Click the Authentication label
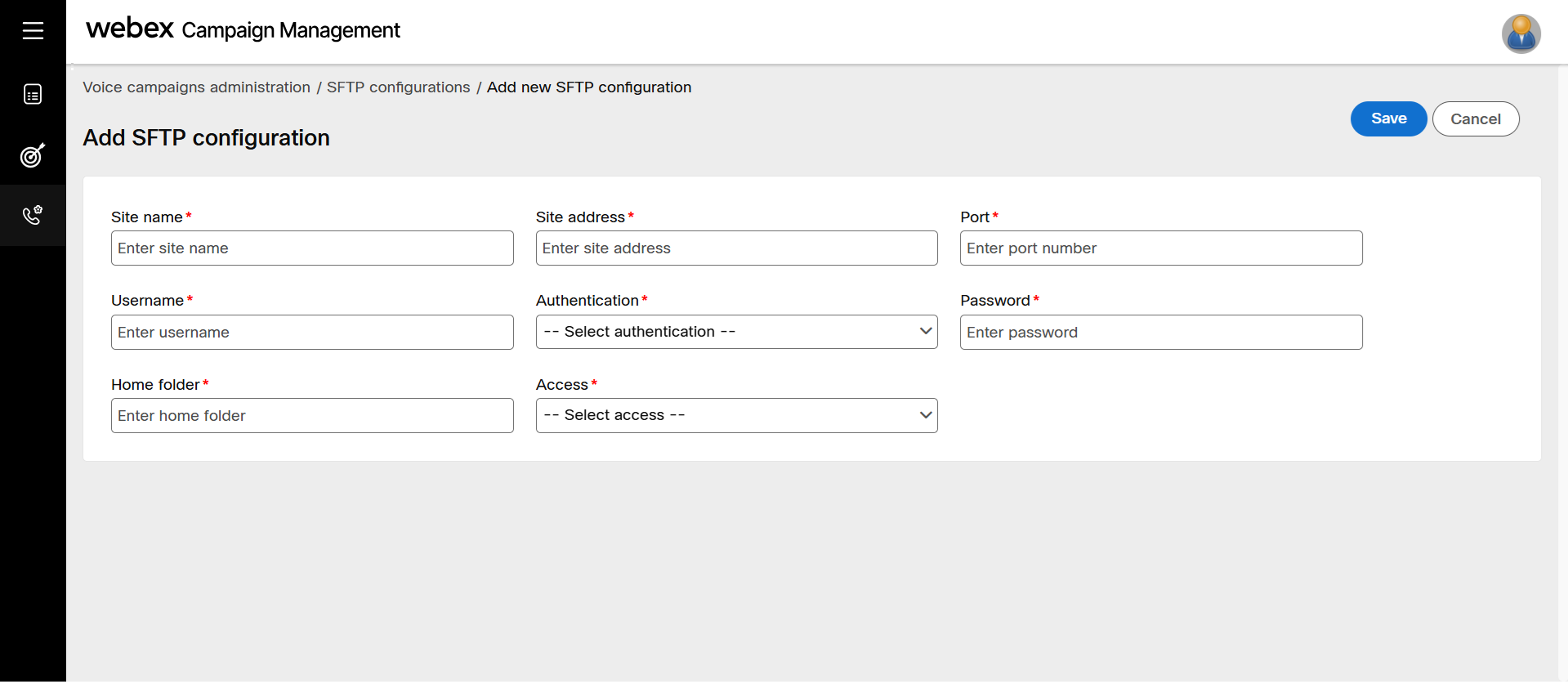The height and width of the screenshot is (693, 1568). [x=587, y=301]
